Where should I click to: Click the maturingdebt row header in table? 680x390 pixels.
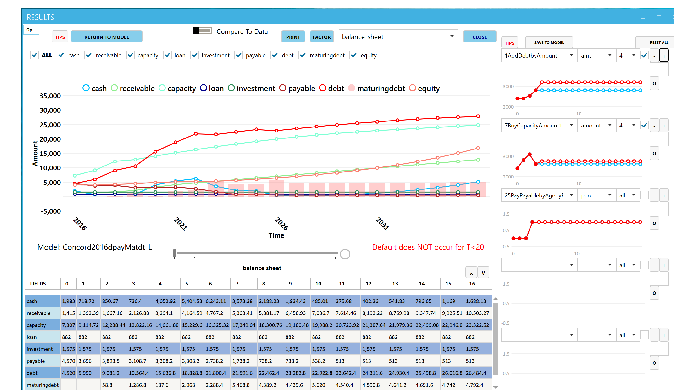[42, 384]
